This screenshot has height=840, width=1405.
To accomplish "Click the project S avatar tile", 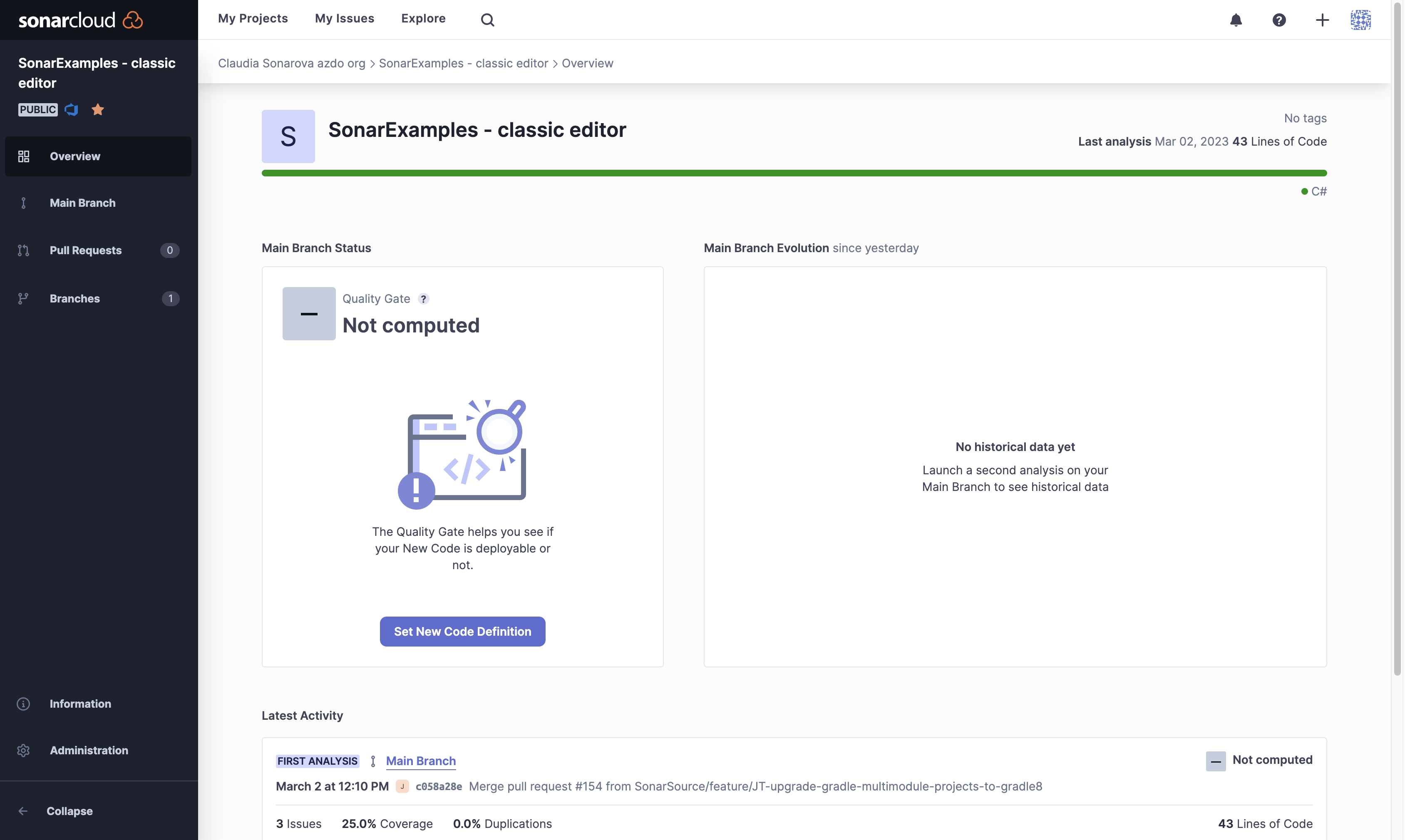I will click(288, 136).
